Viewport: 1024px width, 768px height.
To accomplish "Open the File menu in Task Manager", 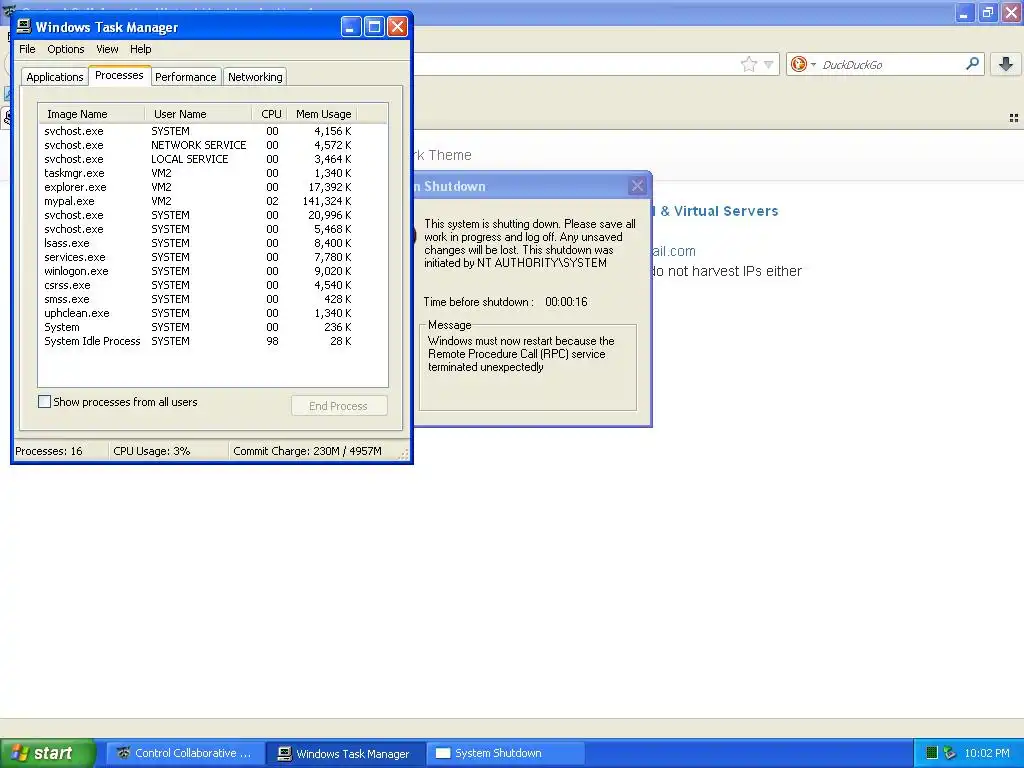I will coord(27,49).
